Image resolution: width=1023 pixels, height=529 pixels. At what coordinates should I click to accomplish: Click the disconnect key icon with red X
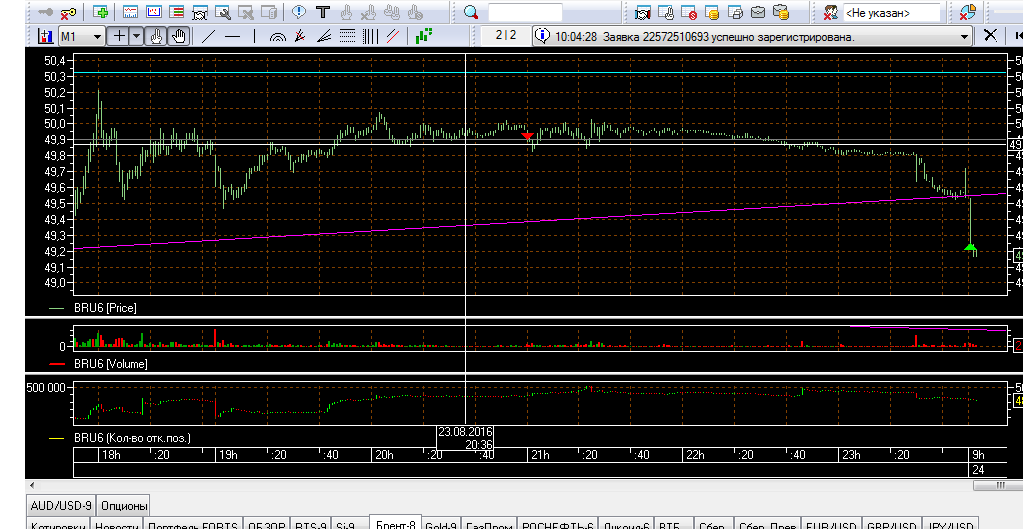coord(68,12)
